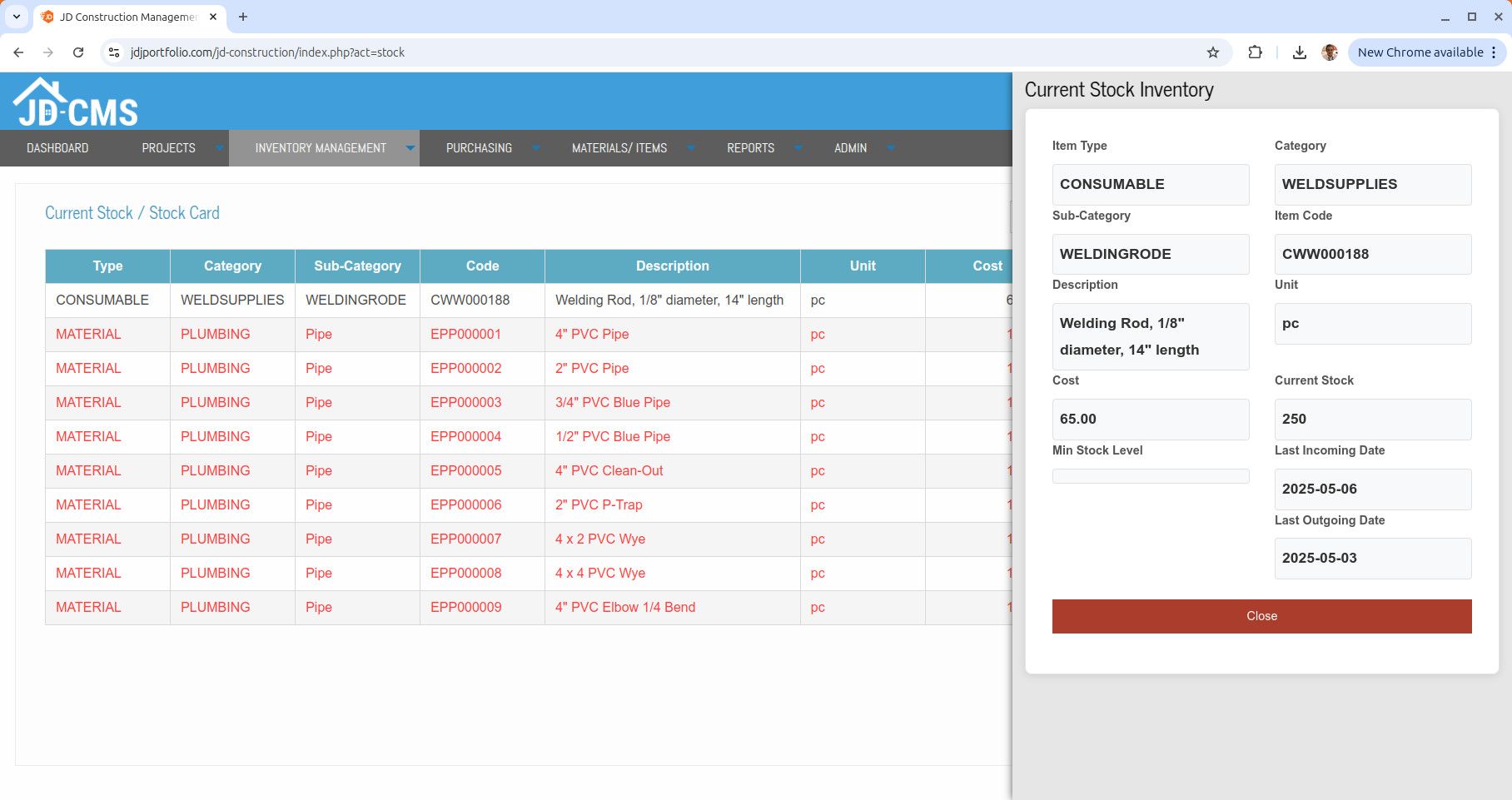
Task: Click the Chrome profile avatar
Action: [1330, 52]
